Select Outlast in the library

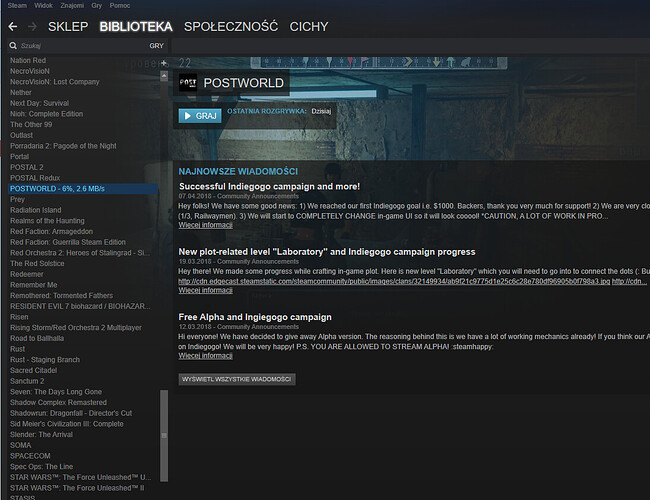[22, 135]
